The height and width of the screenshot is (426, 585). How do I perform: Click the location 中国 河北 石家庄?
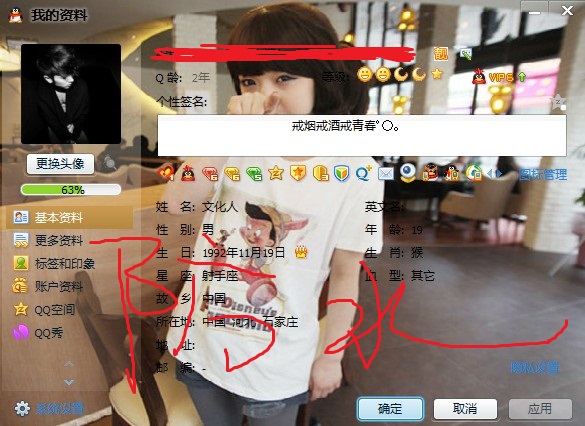[x=250, y=322]
